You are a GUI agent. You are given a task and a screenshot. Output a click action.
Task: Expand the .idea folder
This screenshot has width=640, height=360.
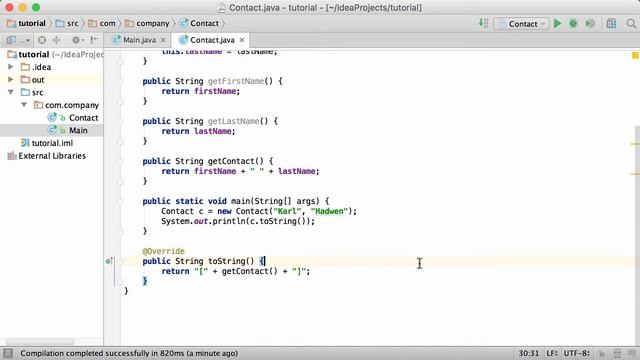coord(11,67)
